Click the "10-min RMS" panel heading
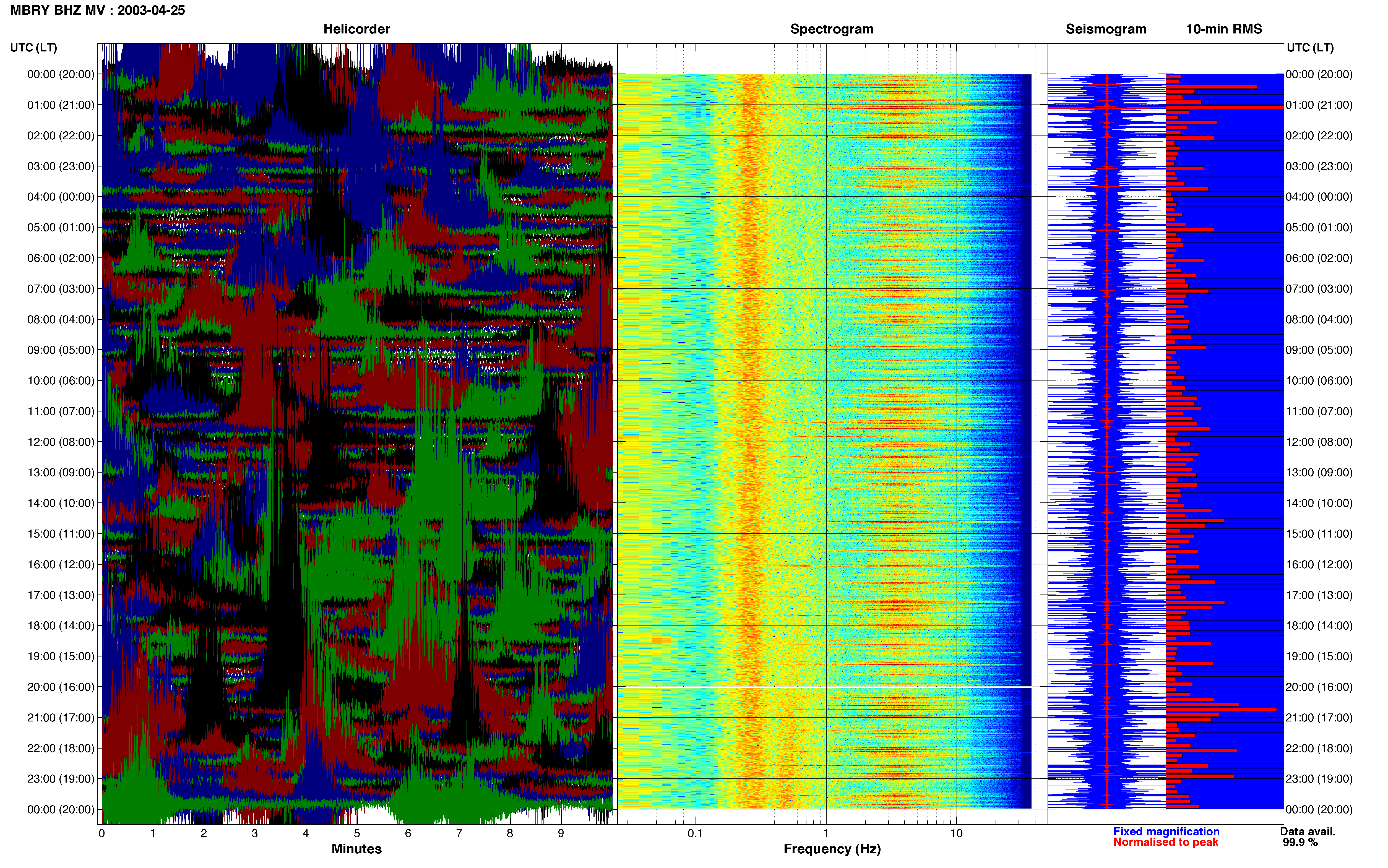The width and height of the screenshot is (1388, 868). click(x=1224, y=29)
